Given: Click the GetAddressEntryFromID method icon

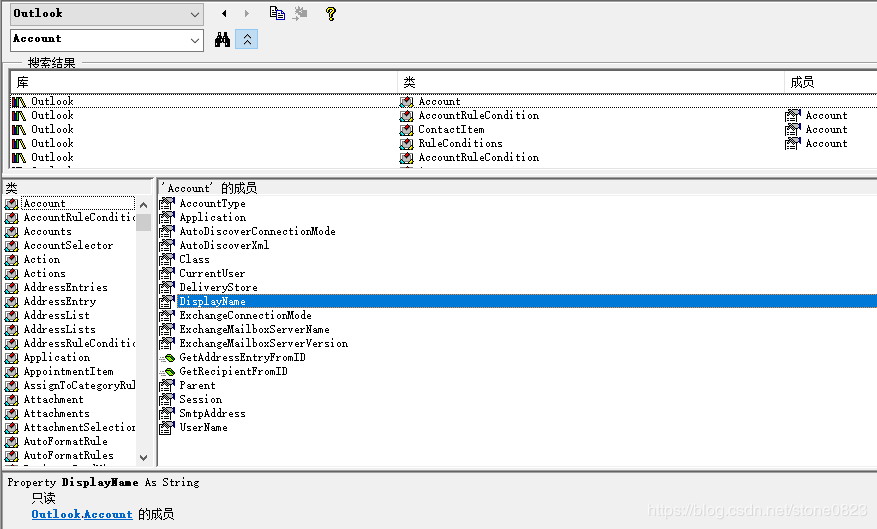Looking at the screenshot, I should coord(167,357).
